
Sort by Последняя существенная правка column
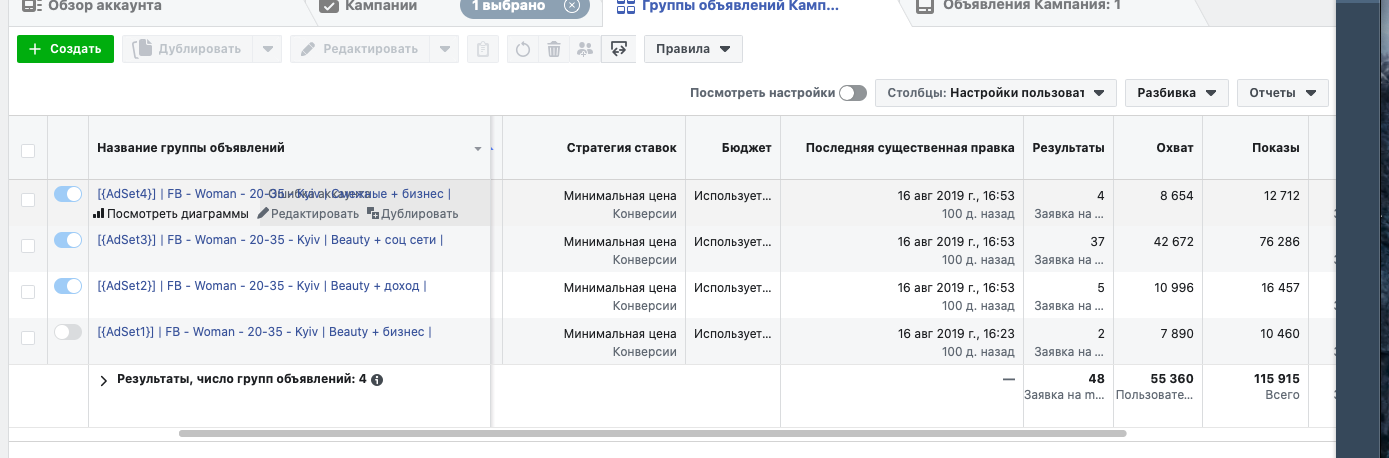coord(910,148)
